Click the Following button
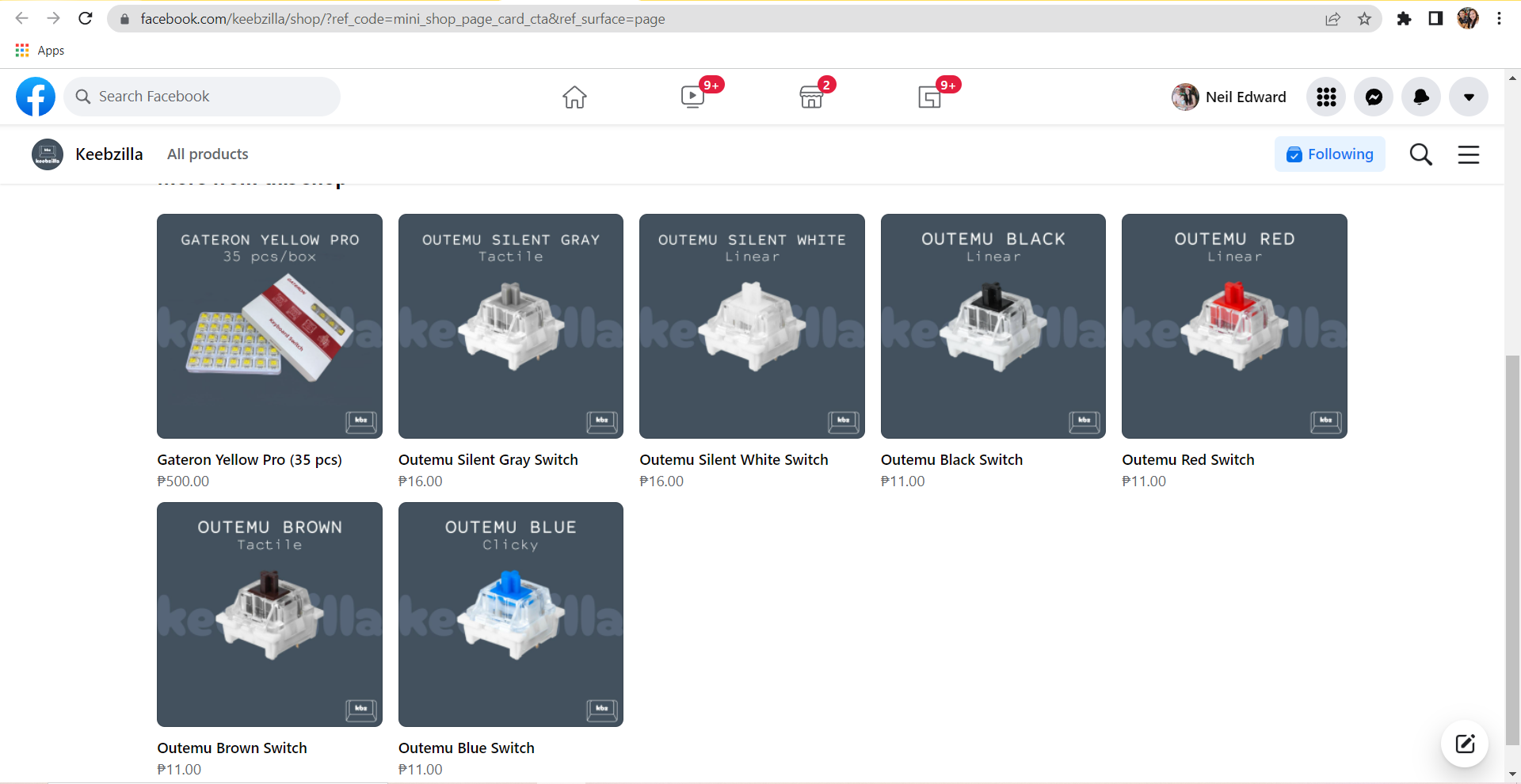Image resolution: width=1521 pixels, height=784 pixels. pos(1330,154)
